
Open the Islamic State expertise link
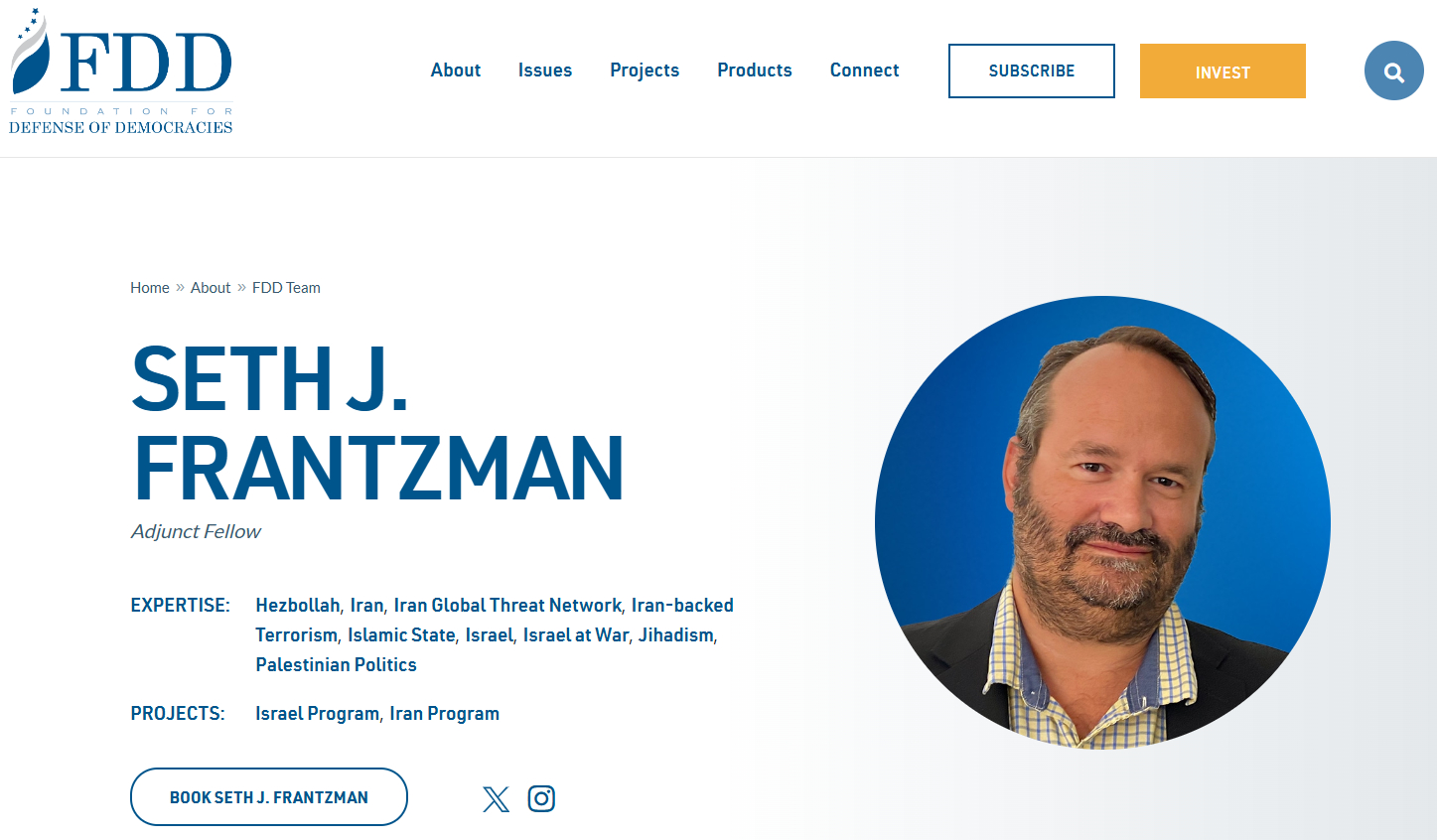coord(401,634)
